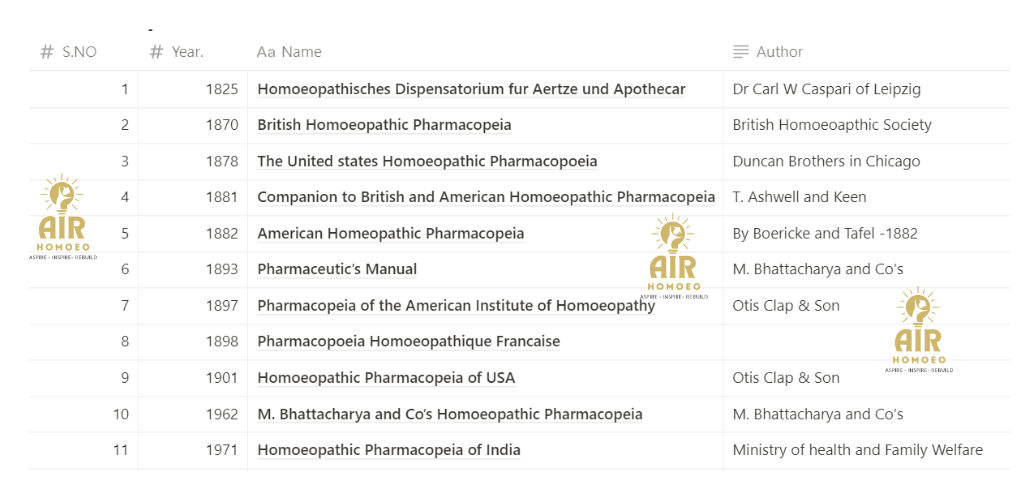The height and width of the screenshot is (504, 1031).
Task: Click the AIR Homoeo logo near row 4
Action: [60, 217]
